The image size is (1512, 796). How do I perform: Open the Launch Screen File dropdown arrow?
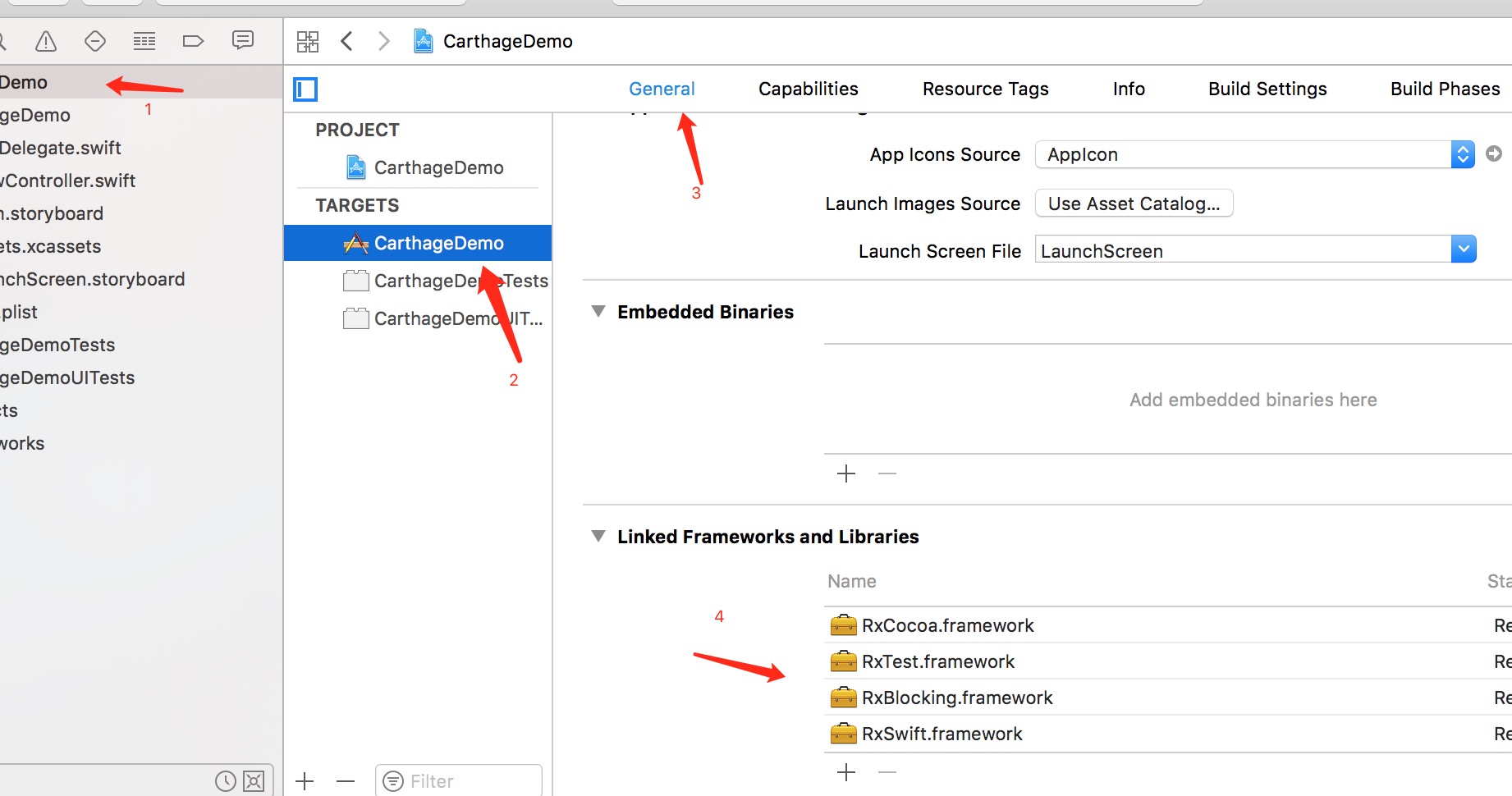(x=1464, y=249)
